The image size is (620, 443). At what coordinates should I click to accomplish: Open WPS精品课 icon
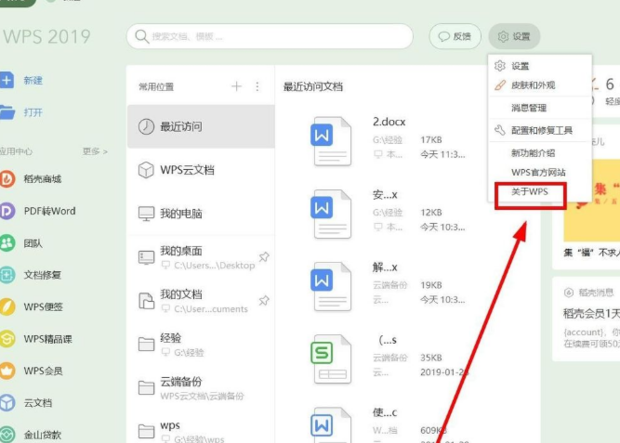point(7,339)
